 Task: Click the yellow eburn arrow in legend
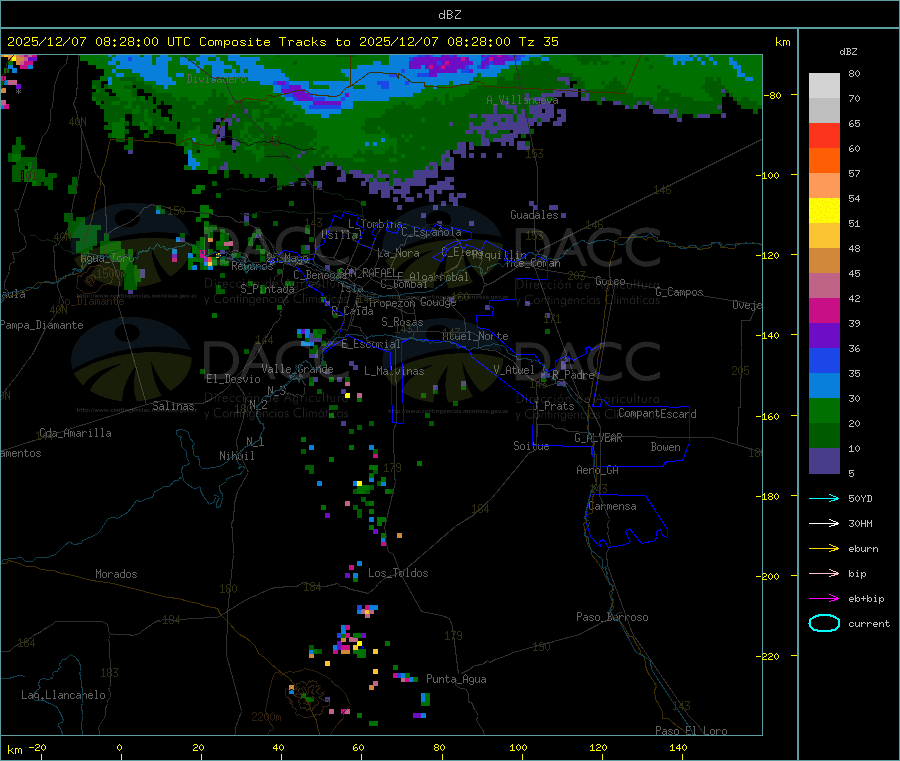point(824,548)
